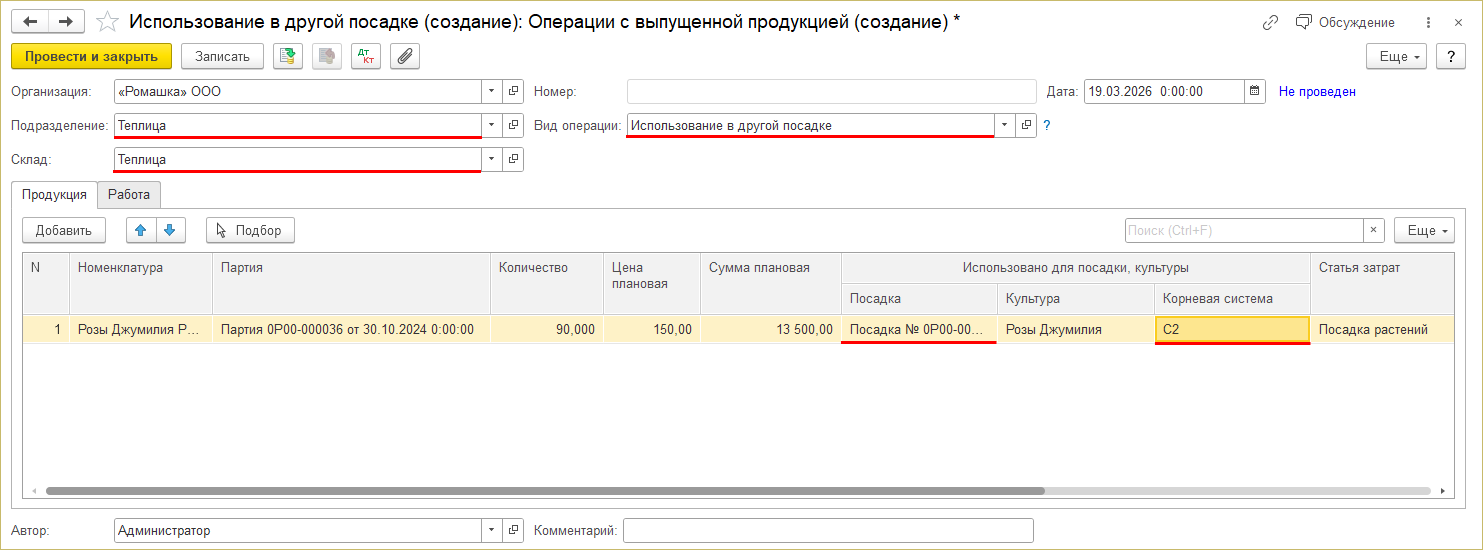The width and height of the screenshot is (1483, 550).
Task: Click the Номер input field
Action: [x=832, y=92]
